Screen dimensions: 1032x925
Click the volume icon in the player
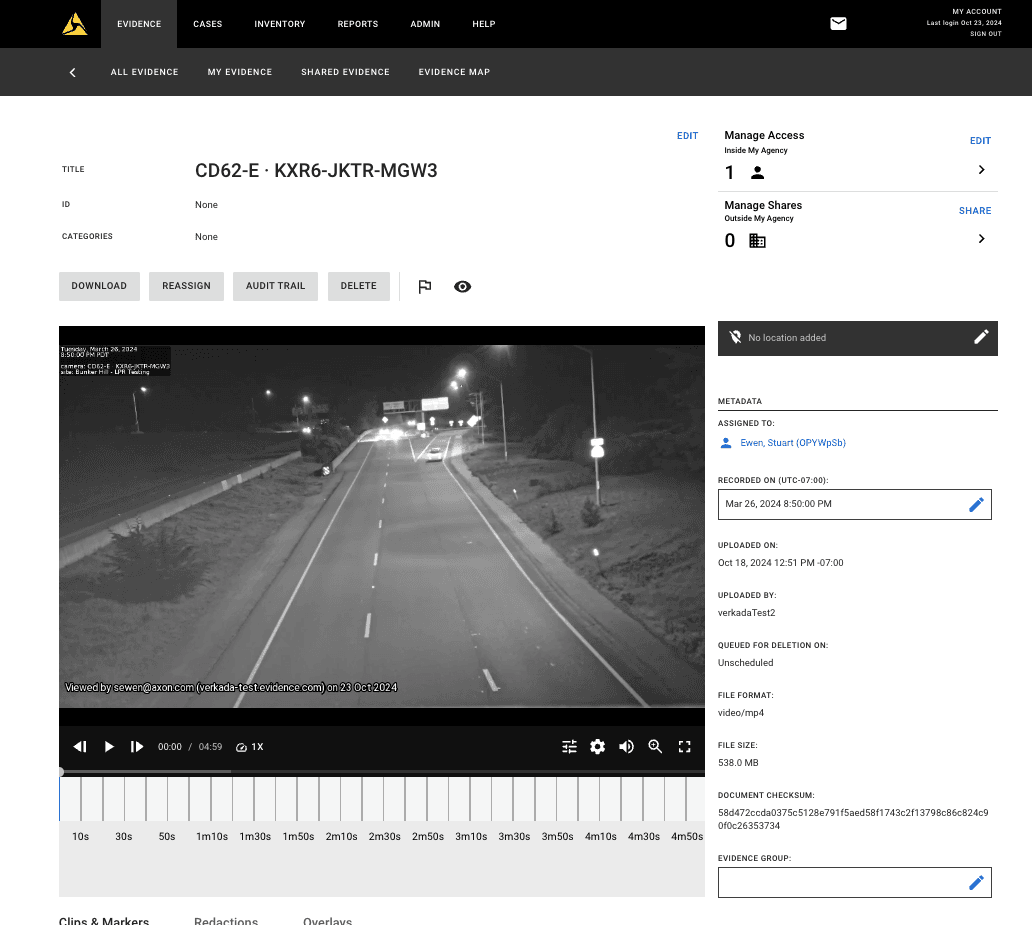626,746
